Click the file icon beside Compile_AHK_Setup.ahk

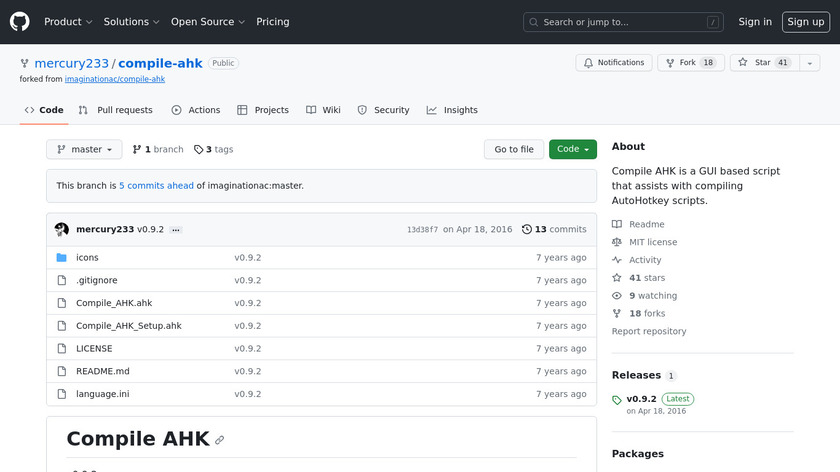click(x=62, y=326)
